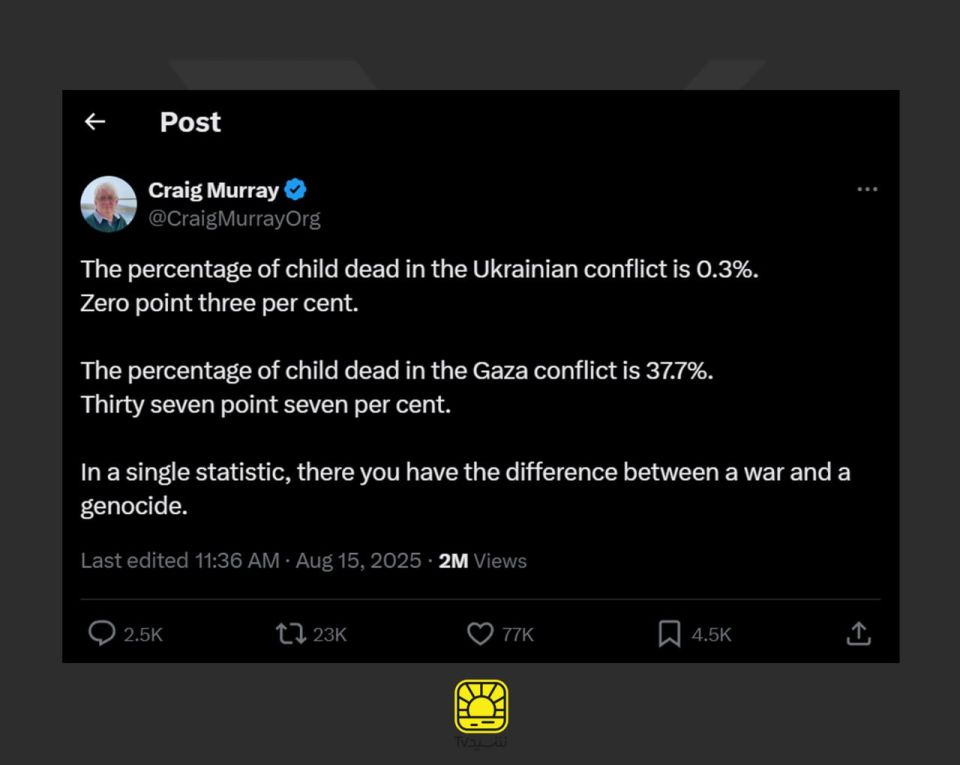Screen dimensions: 960x765
Task: Click the Craig Murray display name
Action: 213,189
